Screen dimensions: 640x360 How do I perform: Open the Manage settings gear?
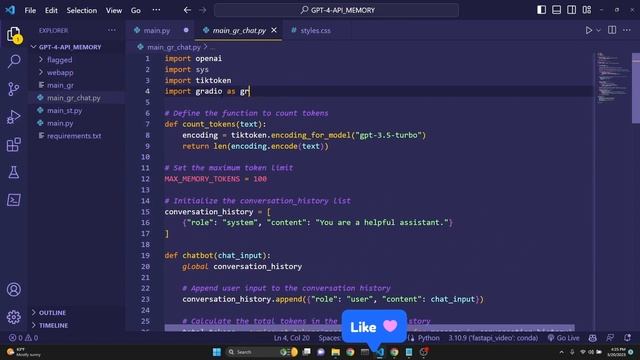point(14,317)
